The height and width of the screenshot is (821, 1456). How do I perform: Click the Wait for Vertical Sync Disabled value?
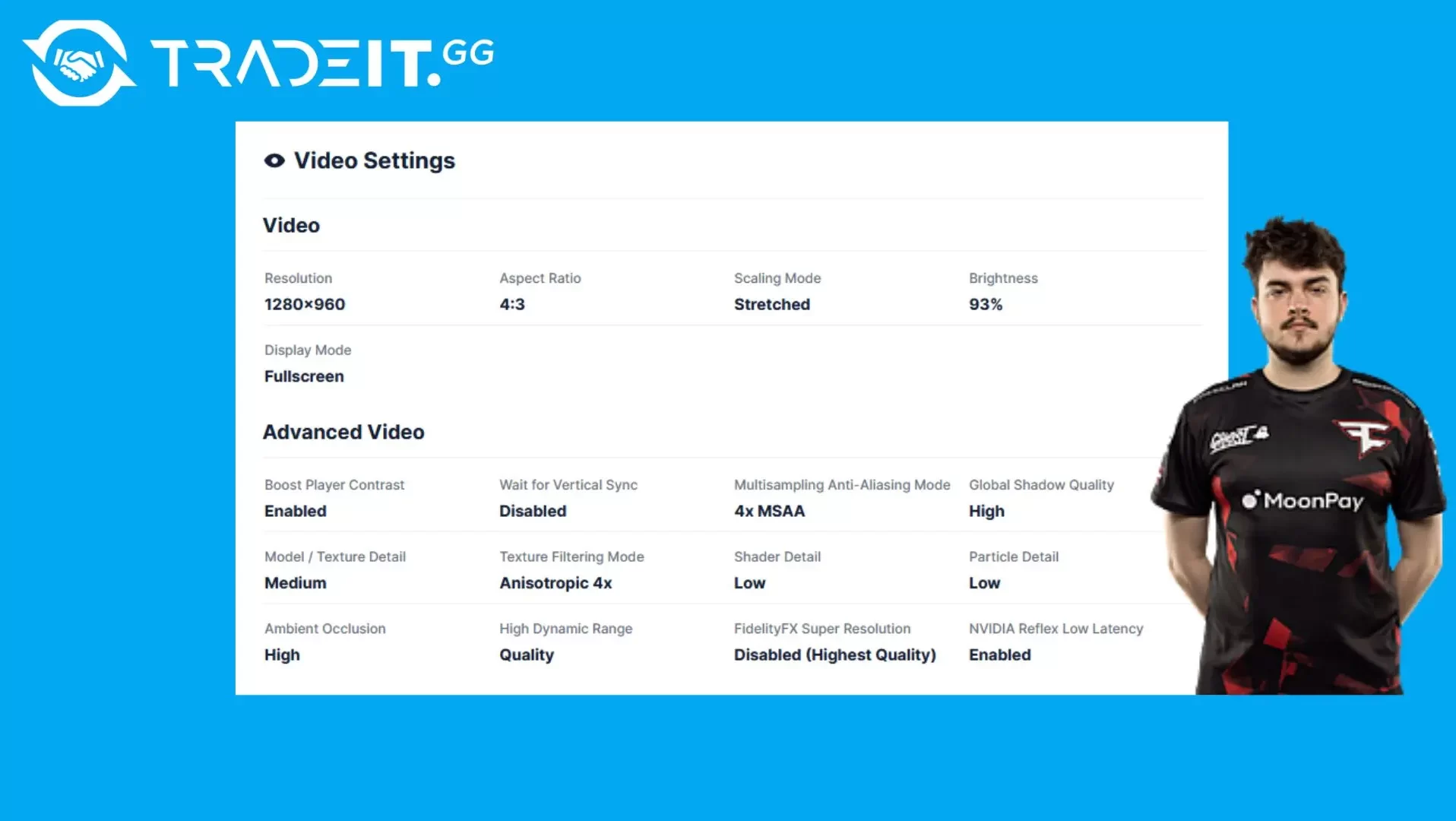coord(533,511)
